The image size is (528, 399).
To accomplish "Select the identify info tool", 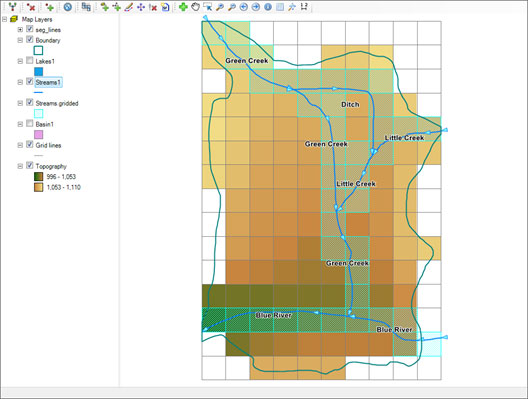I will click(268, 7).
